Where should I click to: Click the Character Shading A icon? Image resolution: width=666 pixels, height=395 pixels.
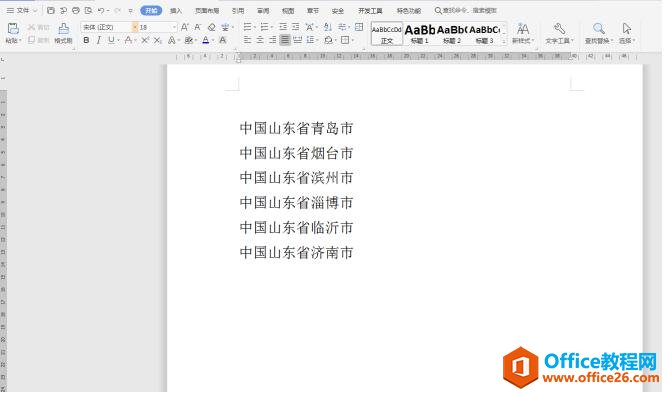(223, 40)
